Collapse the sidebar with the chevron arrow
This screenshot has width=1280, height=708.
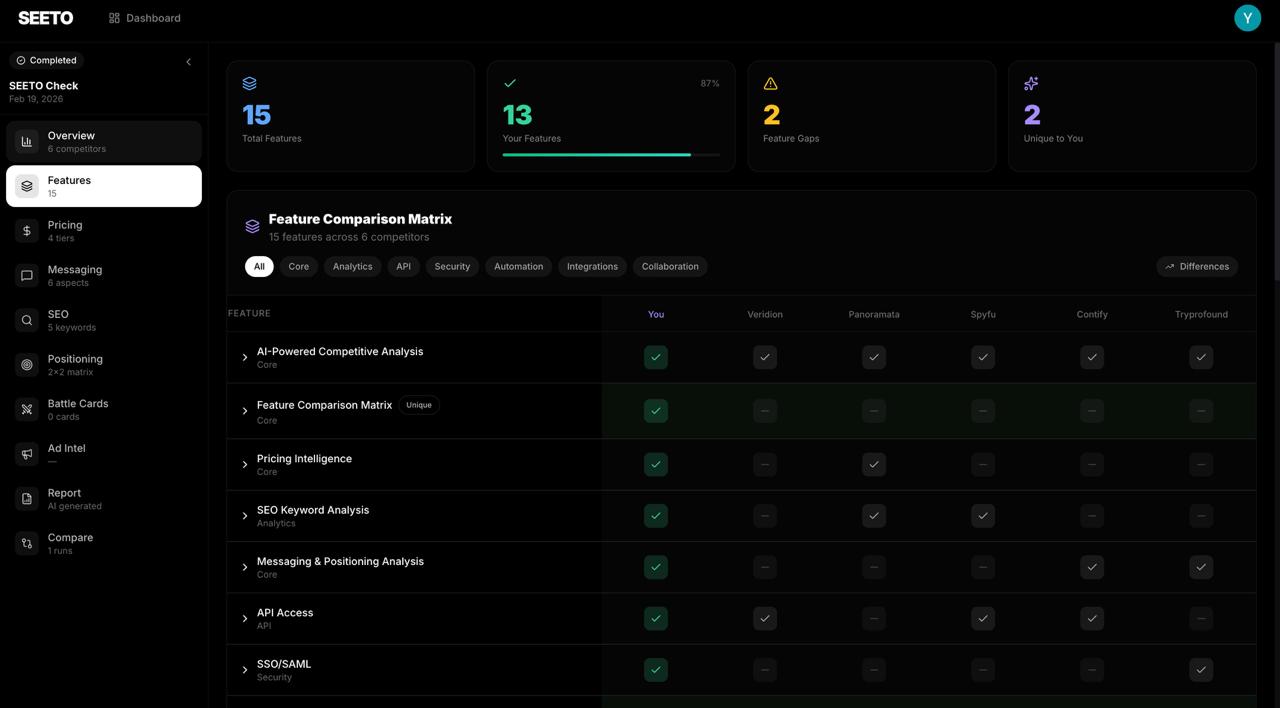pyautogui.click(x=186, y=59)
